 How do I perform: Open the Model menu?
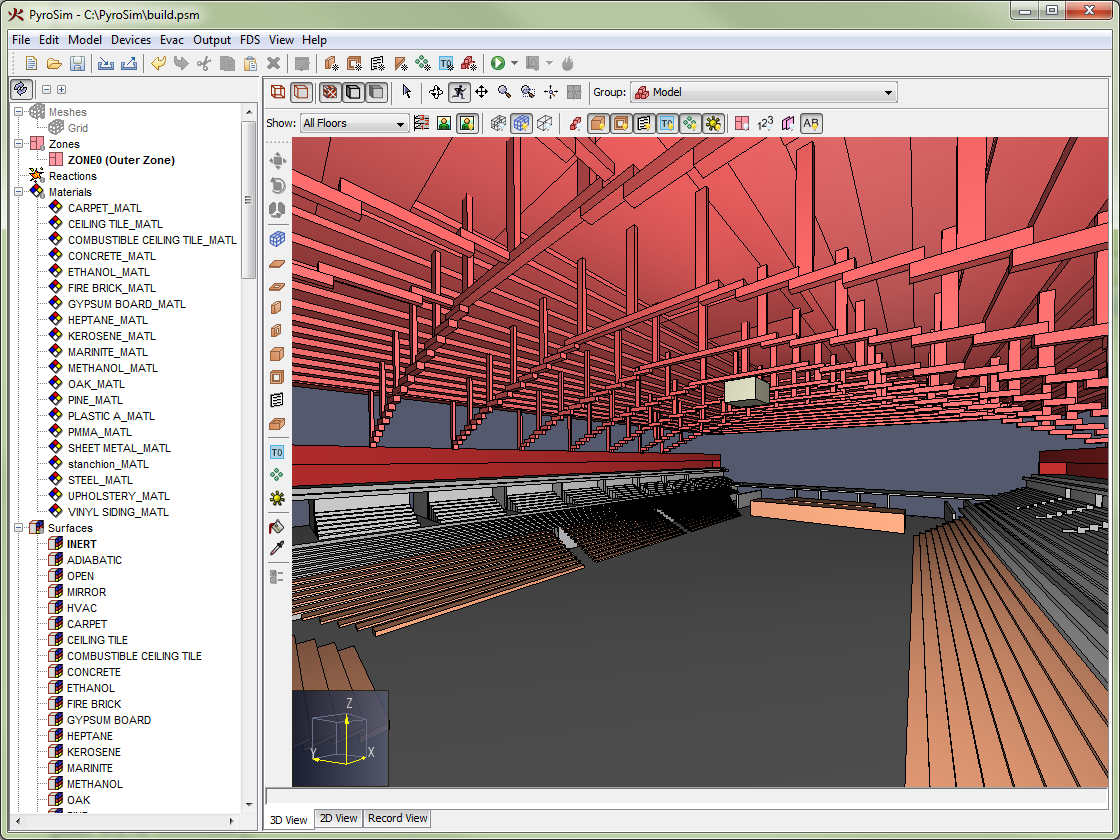click(85, 40)
